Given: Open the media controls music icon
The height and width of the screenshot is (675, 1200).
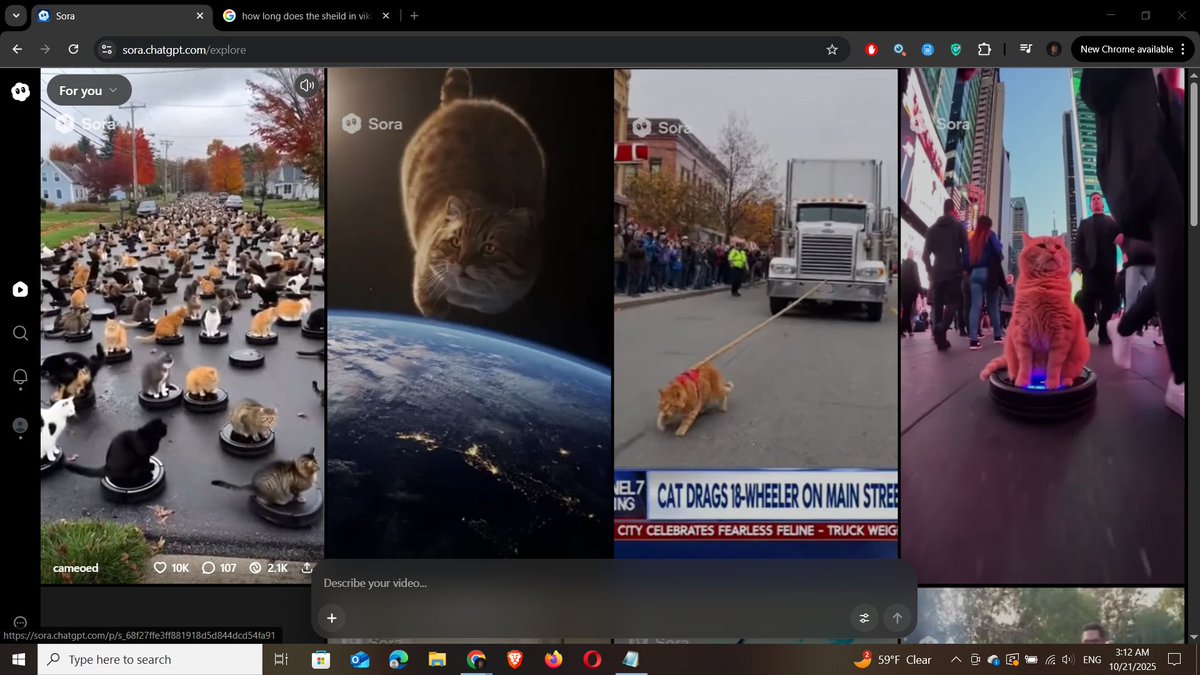Looking at the screenshot, I should pyautogui.click(x=1025, y=49).
